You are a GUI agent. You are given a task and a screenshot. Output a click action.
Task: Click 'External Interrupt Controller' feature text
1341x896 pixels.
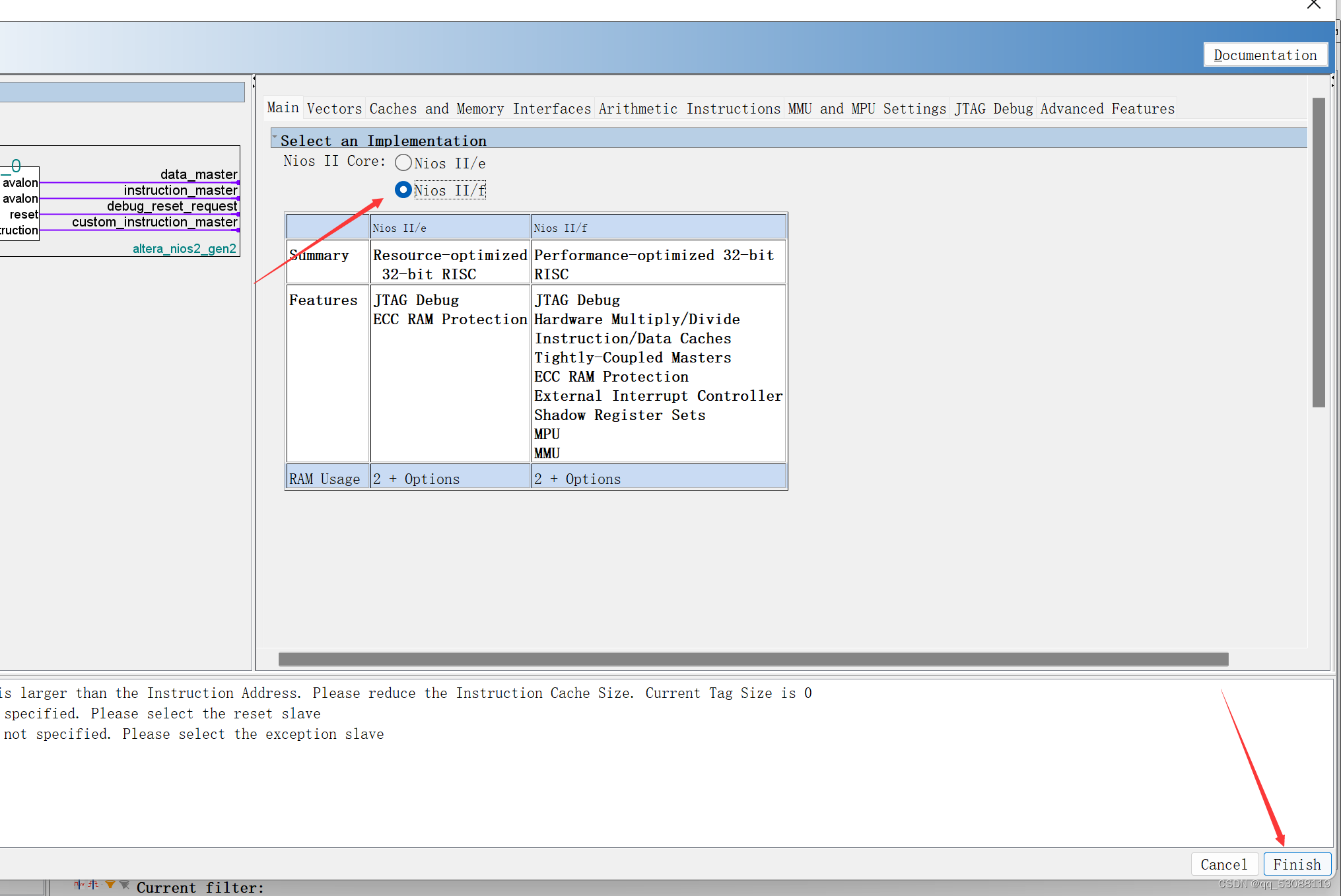pos(658,396)
